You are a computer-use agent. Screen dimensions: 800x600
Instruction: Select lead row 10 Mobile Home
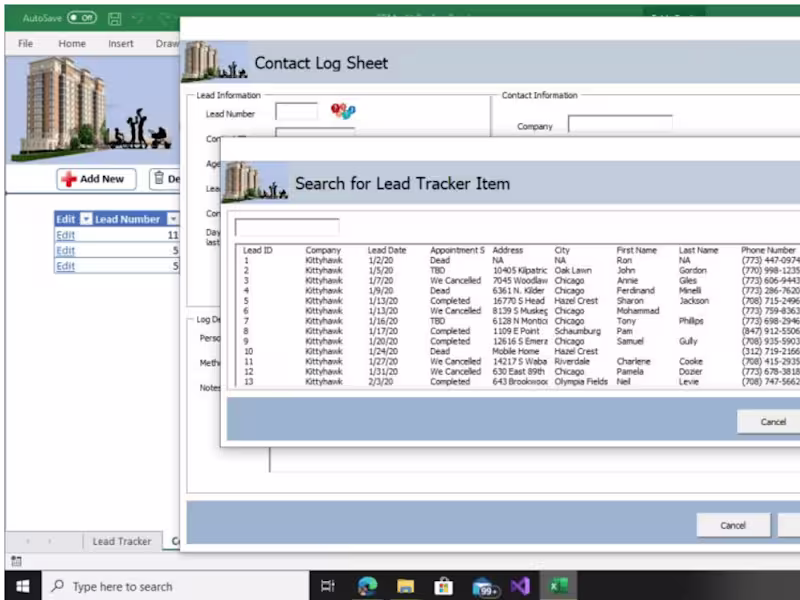click(x=518, y=352)
